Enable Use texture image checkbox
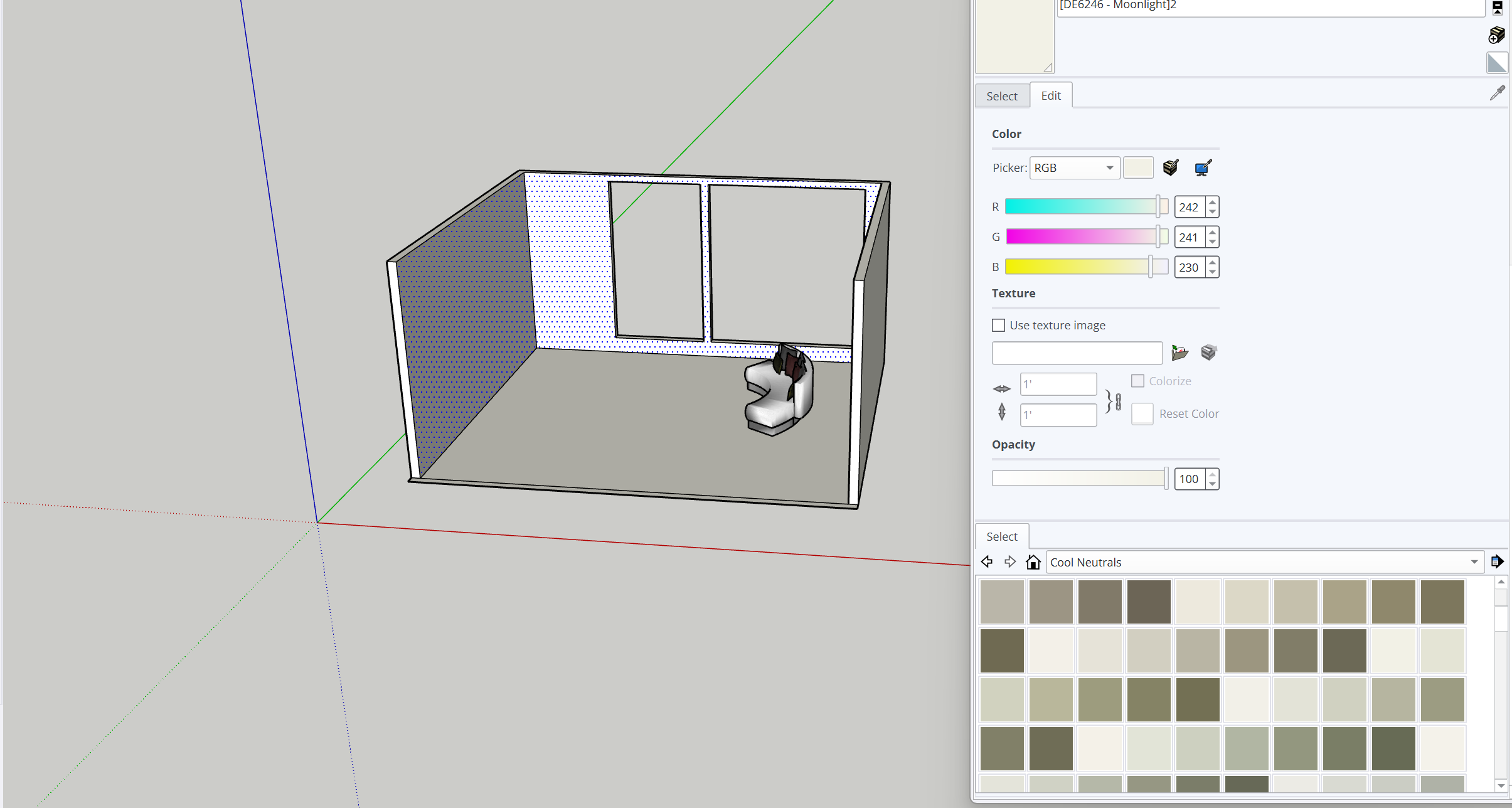Image resolution: width=1512 pixels, height=808 pixels. click(998, 325)
